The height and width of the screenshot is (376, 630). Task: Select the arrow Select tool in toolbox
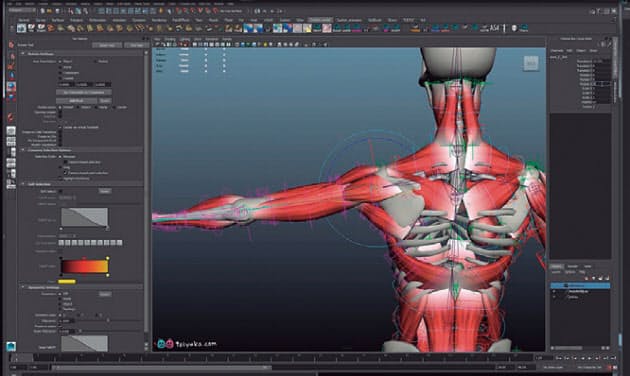(x=11, y=45)
